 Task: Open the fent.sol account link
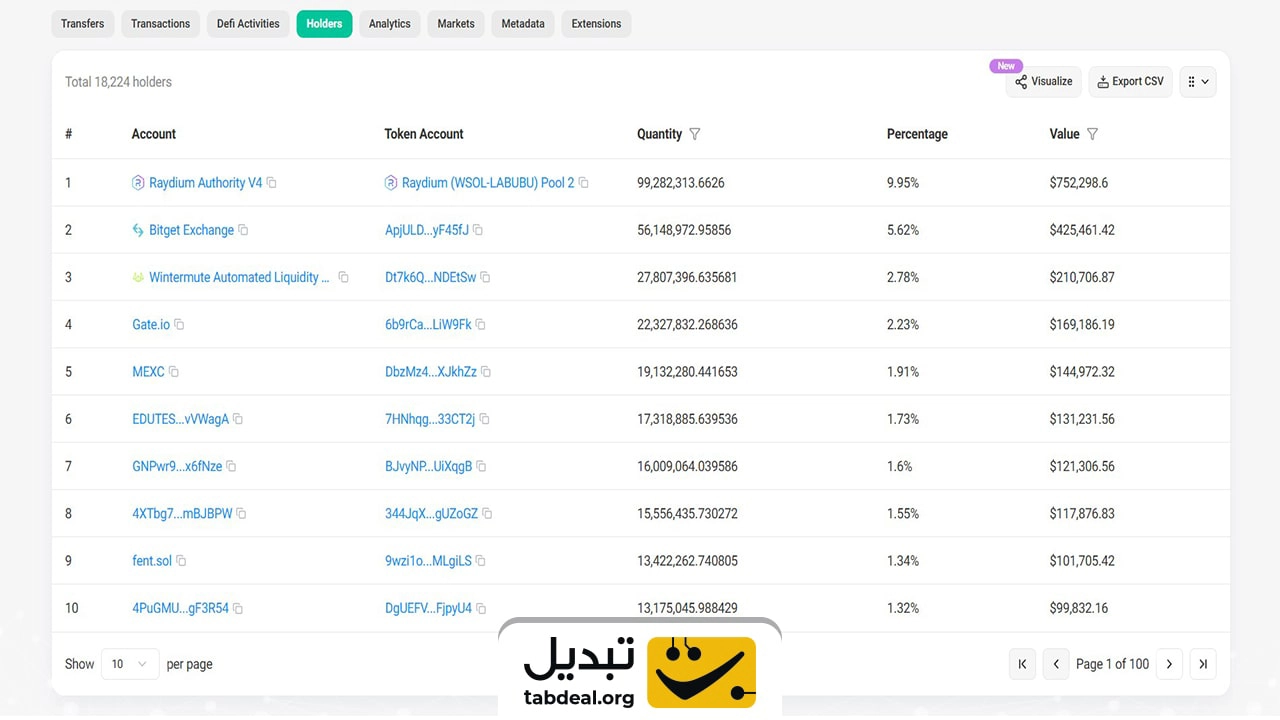(152, 561)
